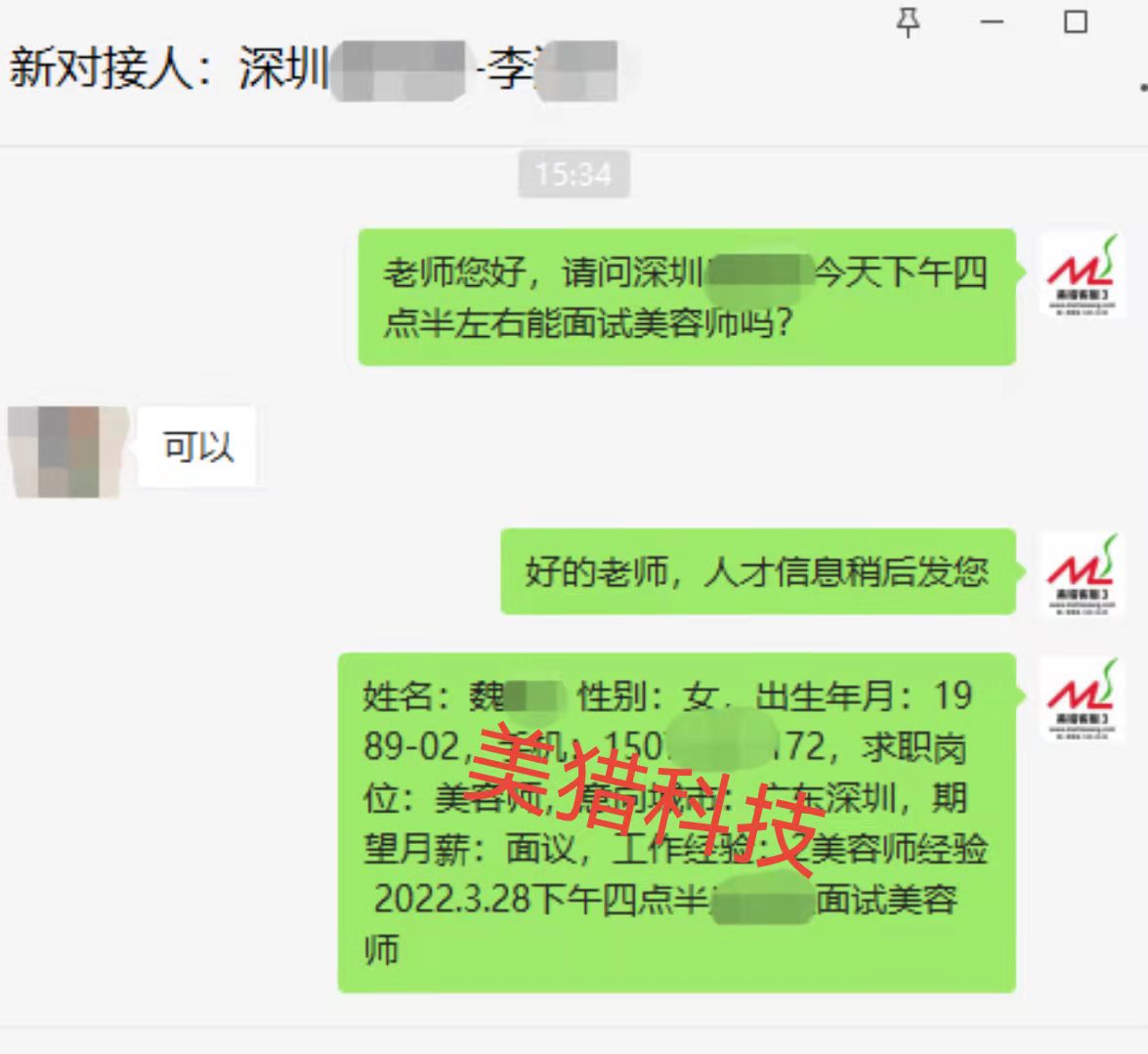Click the blurred company name in the first message
The image size is (1148, 1054).
[758, 274]
